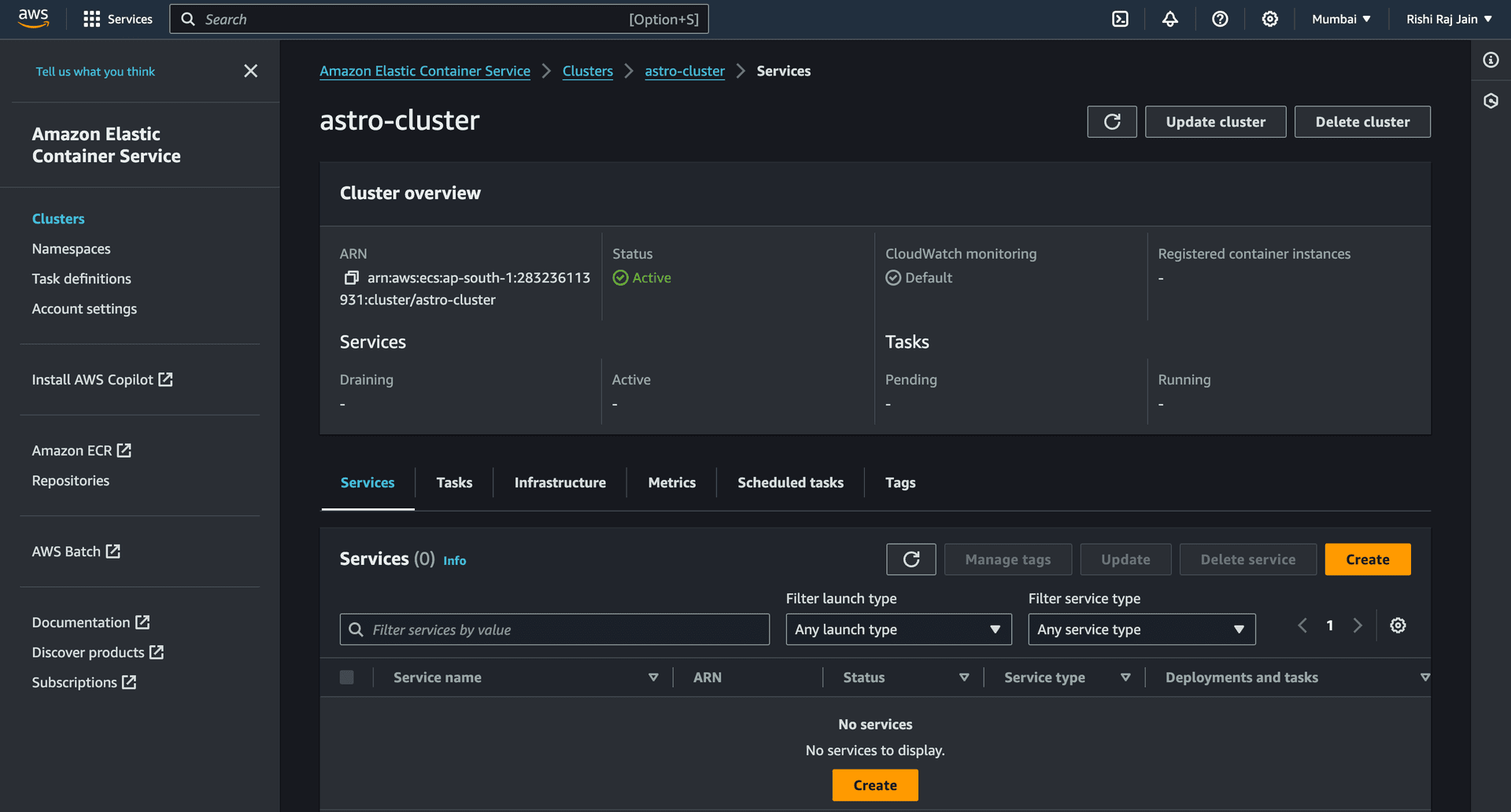Open the AWS CloudShell icon

(x=1120, y=19)
